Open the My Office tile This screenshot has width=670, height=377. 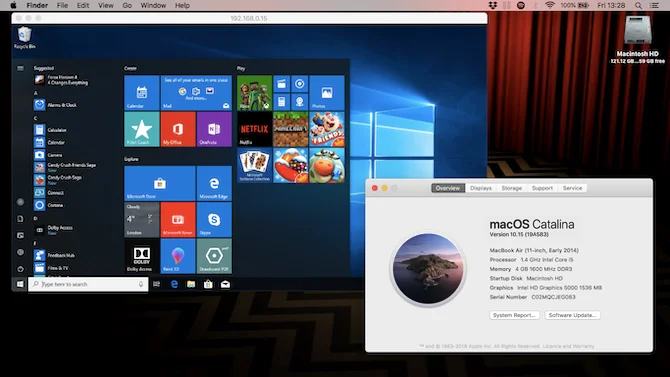pyautogui.click(x=178, y=129)
